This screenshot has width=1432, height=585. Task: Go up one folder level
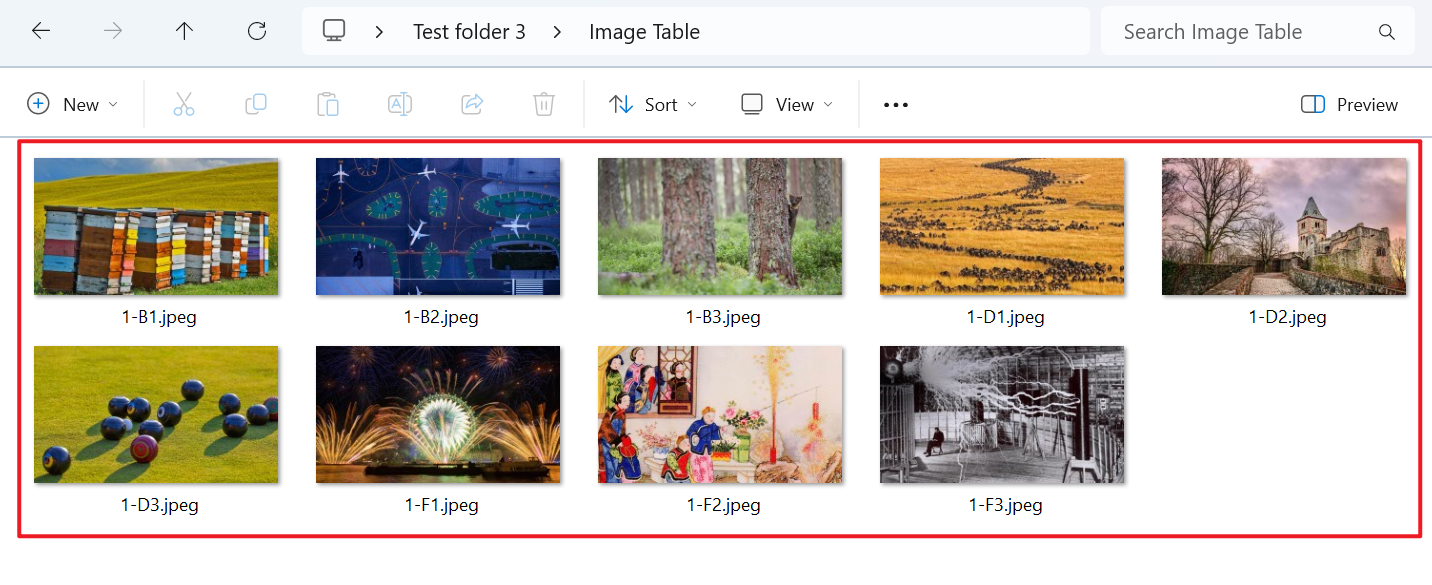pos(185,30)
